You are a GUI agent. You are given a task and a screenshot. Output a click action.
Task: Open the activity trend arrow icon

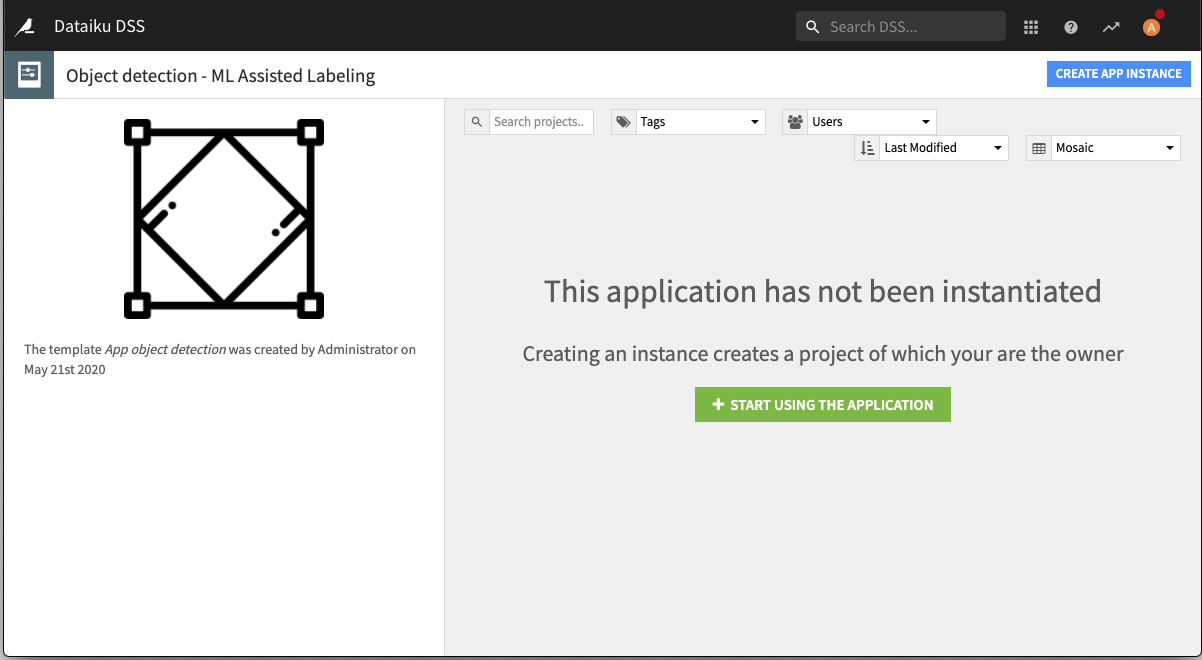point(1111,27)
